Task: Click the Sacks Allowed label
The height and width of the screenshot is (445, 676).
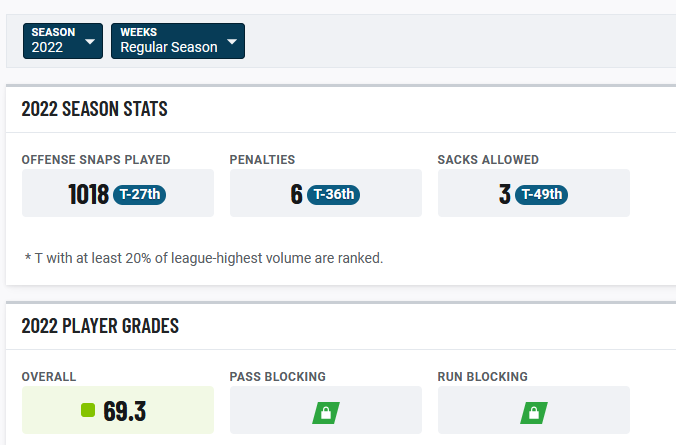Action: [488, 160]
